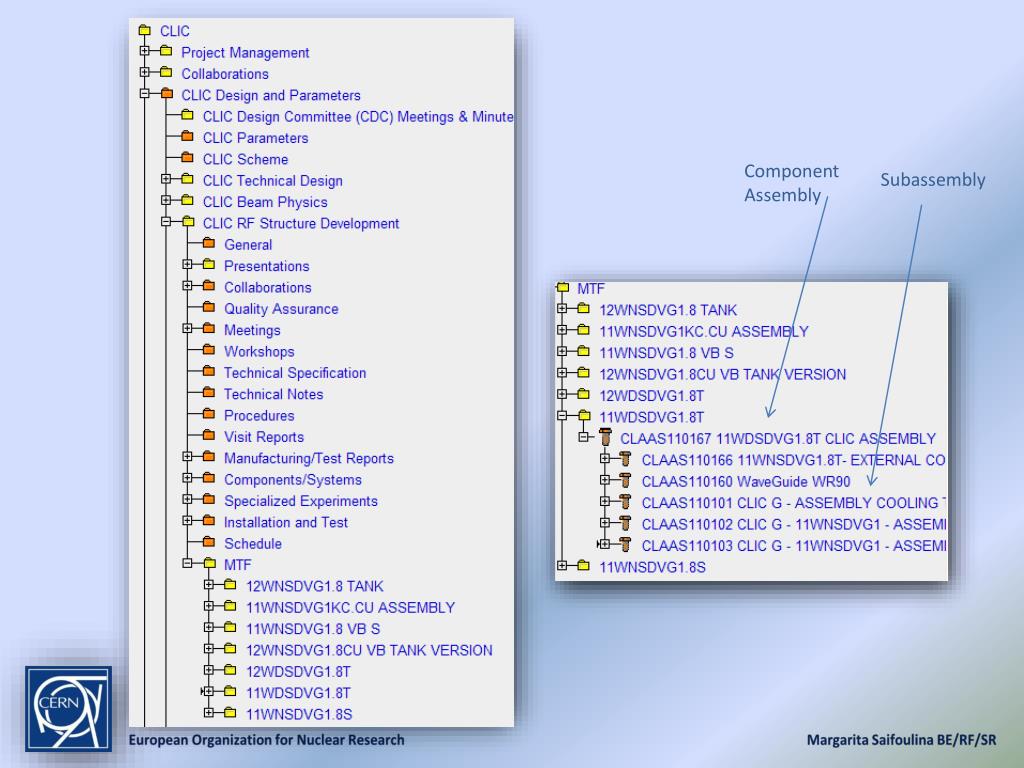Click the orange folder icon next to Visit Reports

coord(209,436)
